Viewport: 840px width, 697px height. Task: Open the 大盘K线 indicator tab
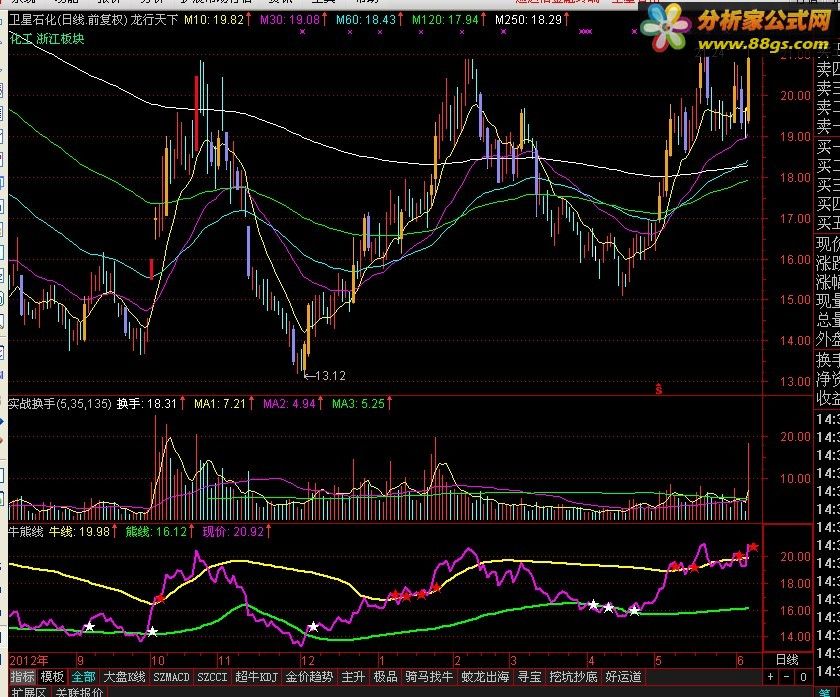click(124, 677)
